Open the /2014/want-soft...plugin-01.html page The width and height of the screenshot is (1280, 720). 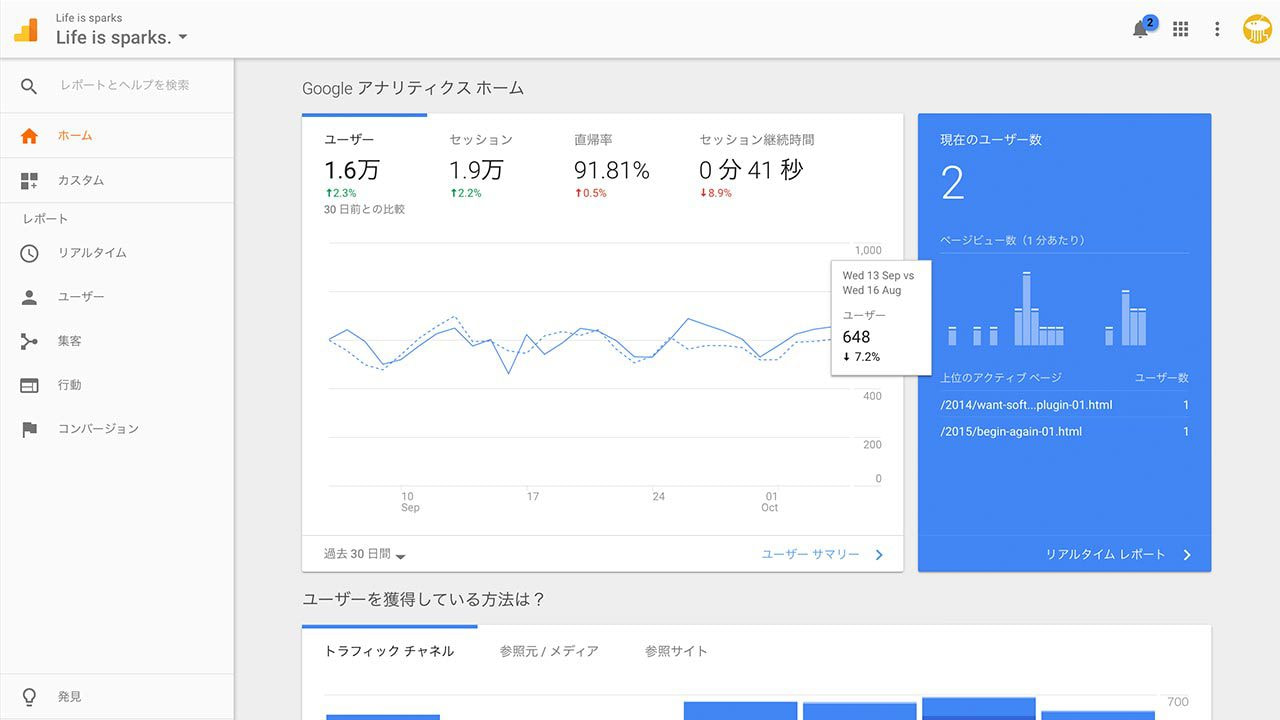[x=1026, y=405]
